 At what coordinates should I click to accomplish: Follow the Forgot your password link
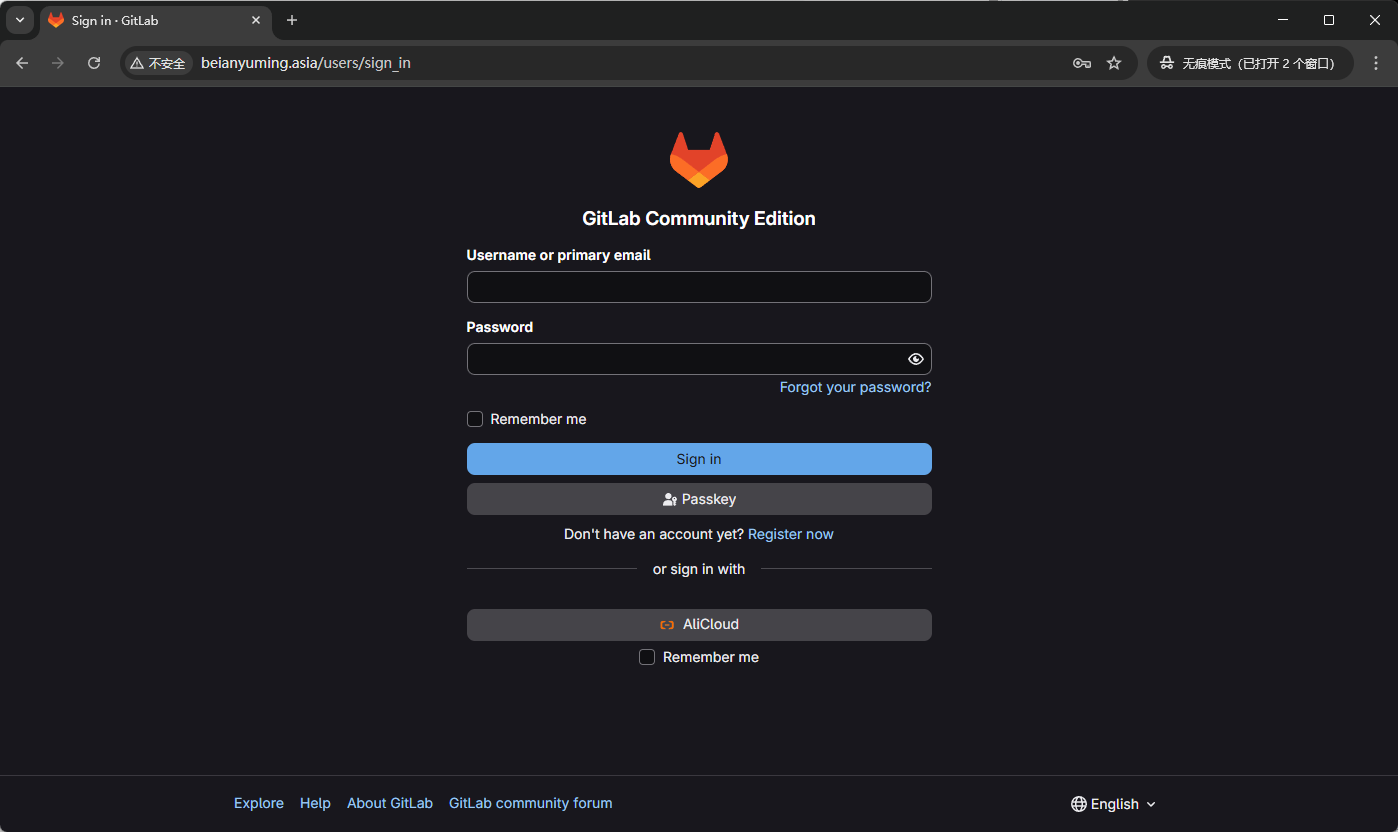(855, 387)
